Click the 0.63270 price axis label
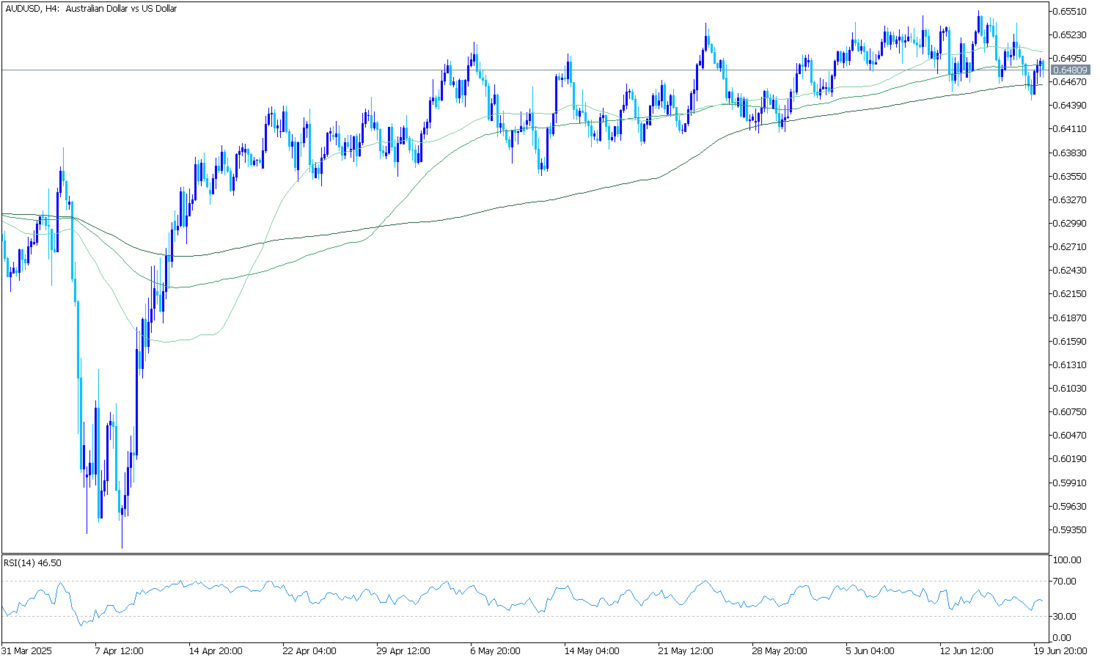 click(1071, 200)
